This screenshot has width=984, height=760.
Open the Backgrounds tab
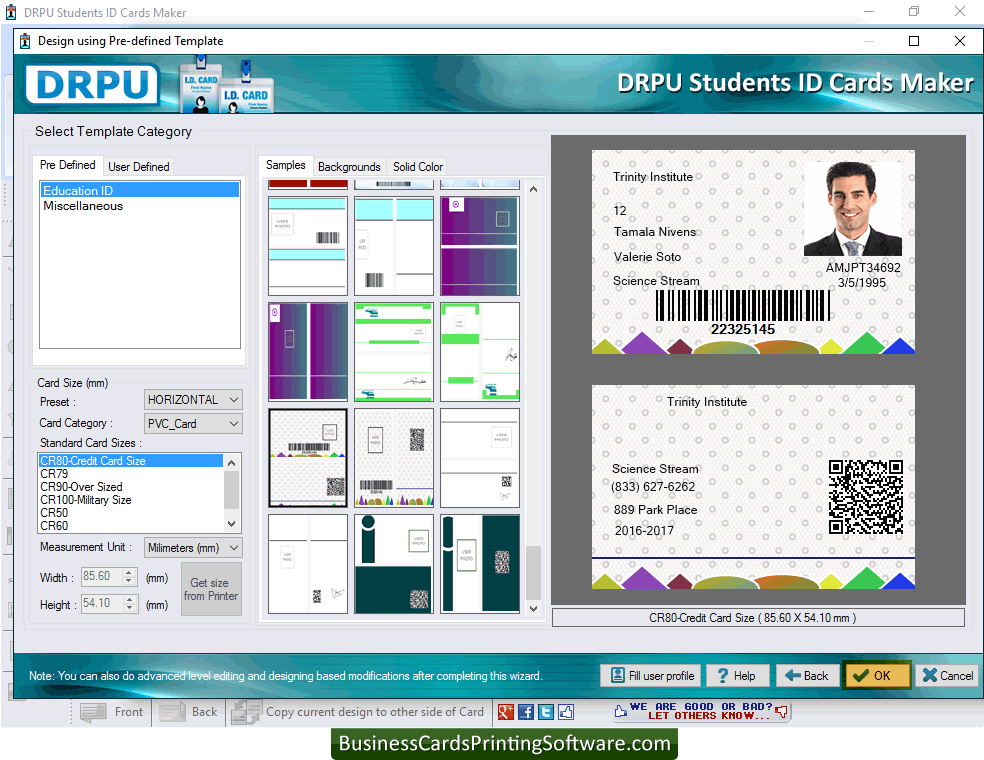pyautogui.click(x=349, y=167)
